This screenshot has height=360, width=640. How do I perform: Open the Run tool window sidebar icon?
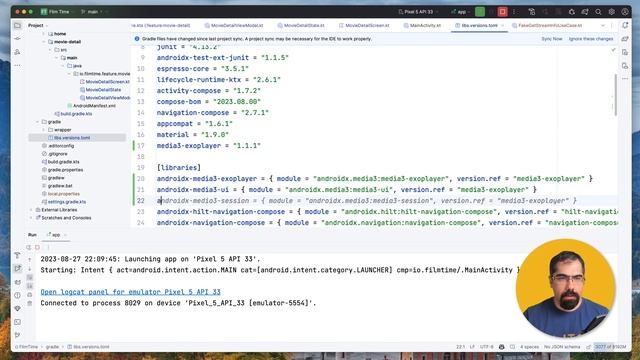[x=18, y=269]
